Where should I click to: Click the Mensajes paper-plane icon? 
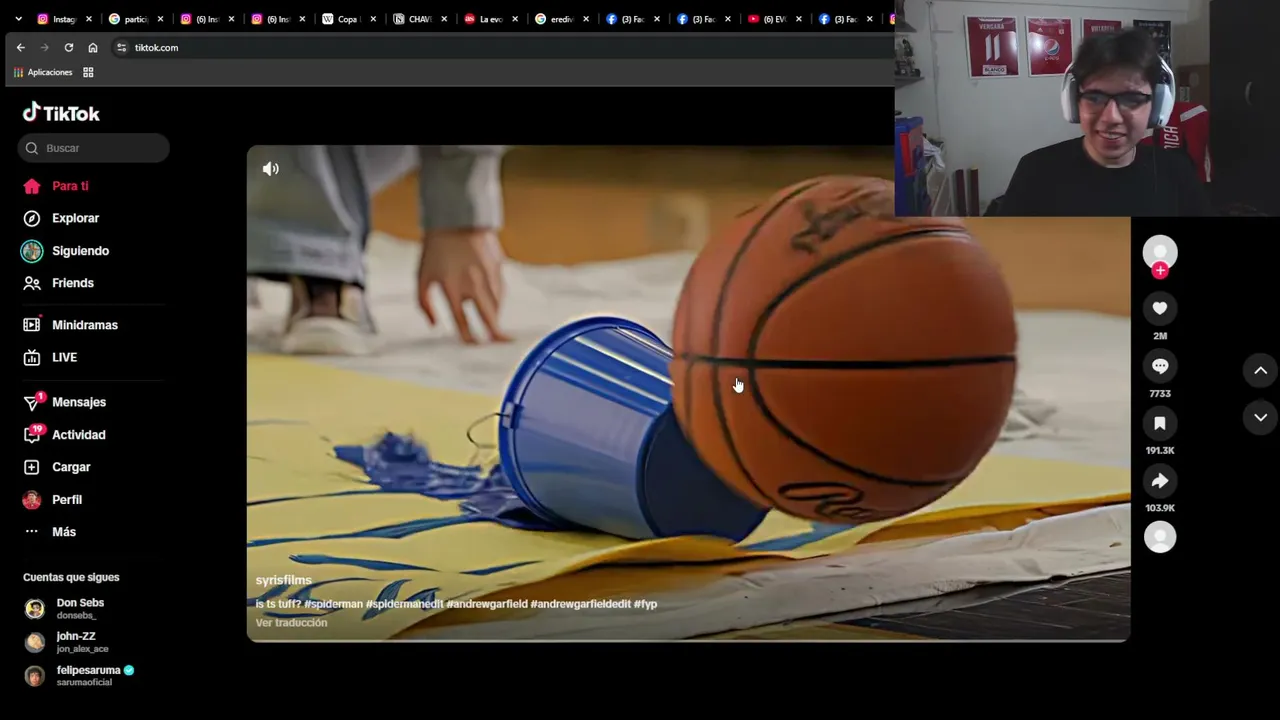pyautogui.click(x=32, y=402)
